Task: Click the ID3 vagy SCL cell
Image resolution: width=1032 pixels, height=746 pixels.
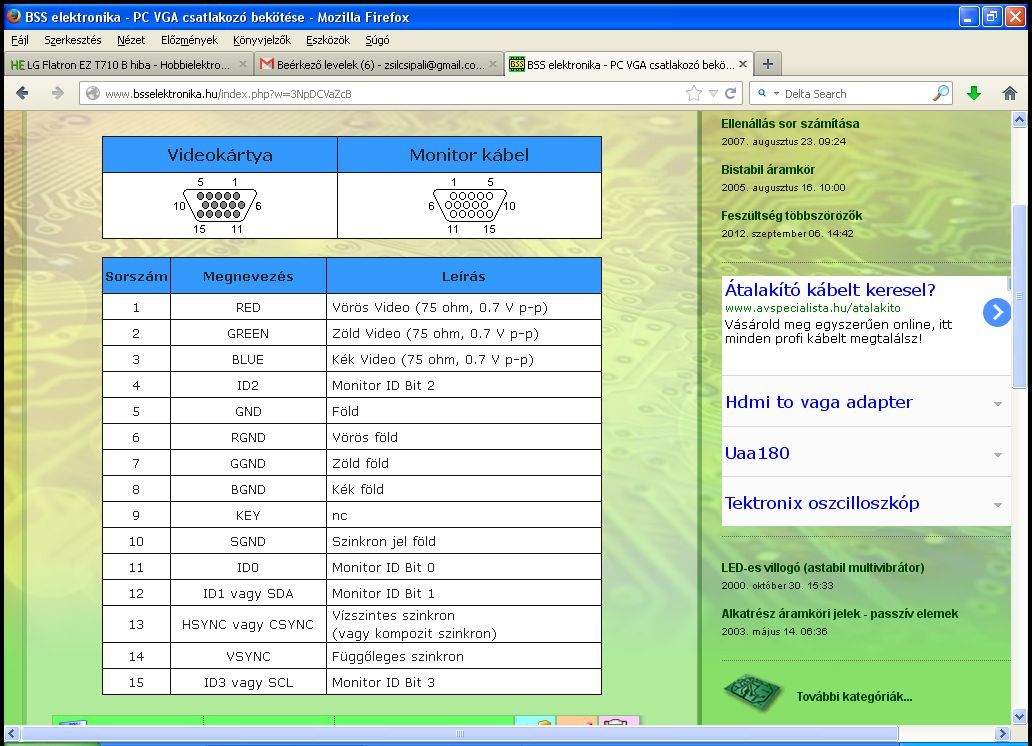Action: click(248, 682)
